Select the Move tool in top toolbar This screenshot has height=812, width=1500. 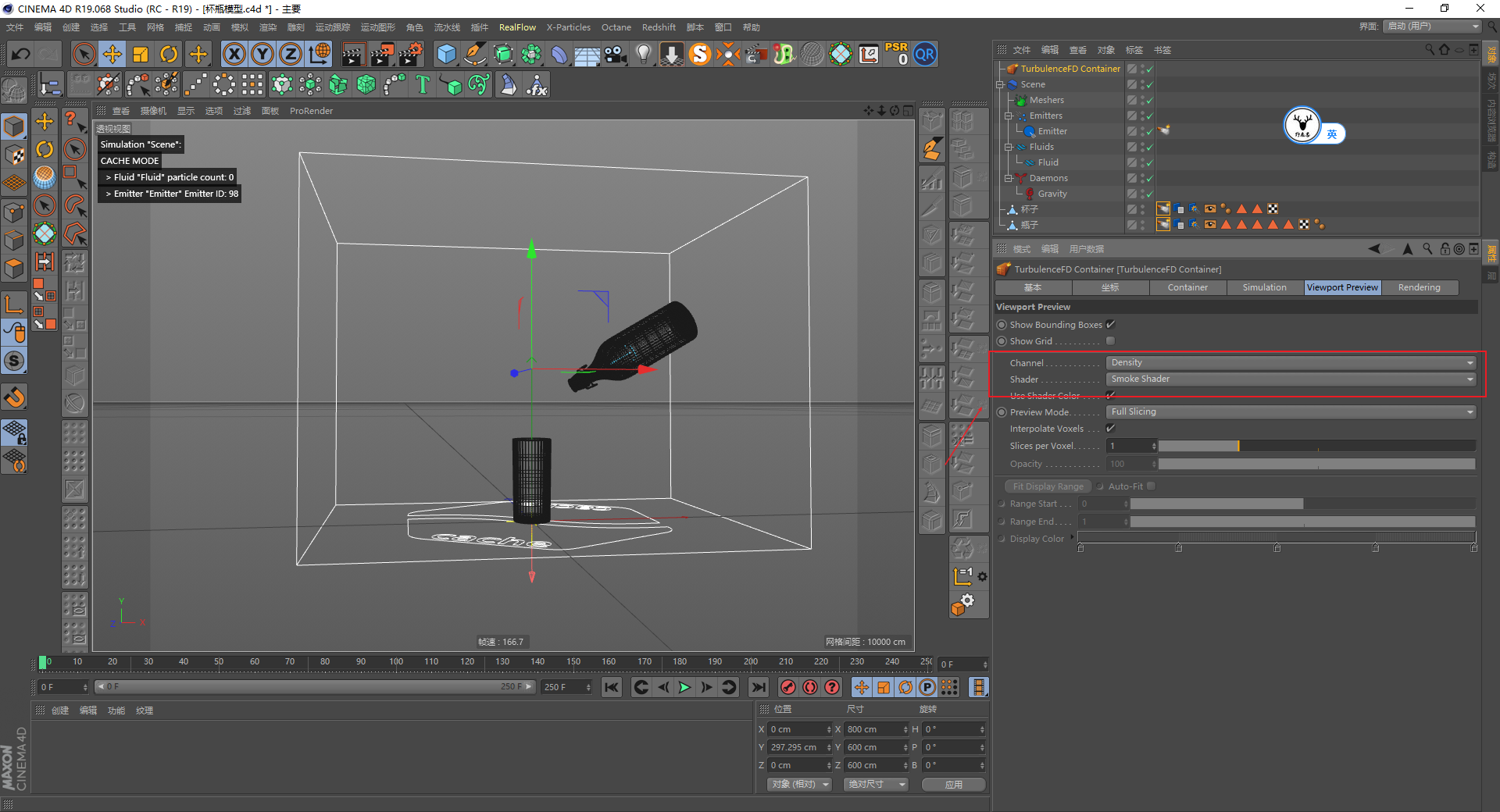point(112,54)
